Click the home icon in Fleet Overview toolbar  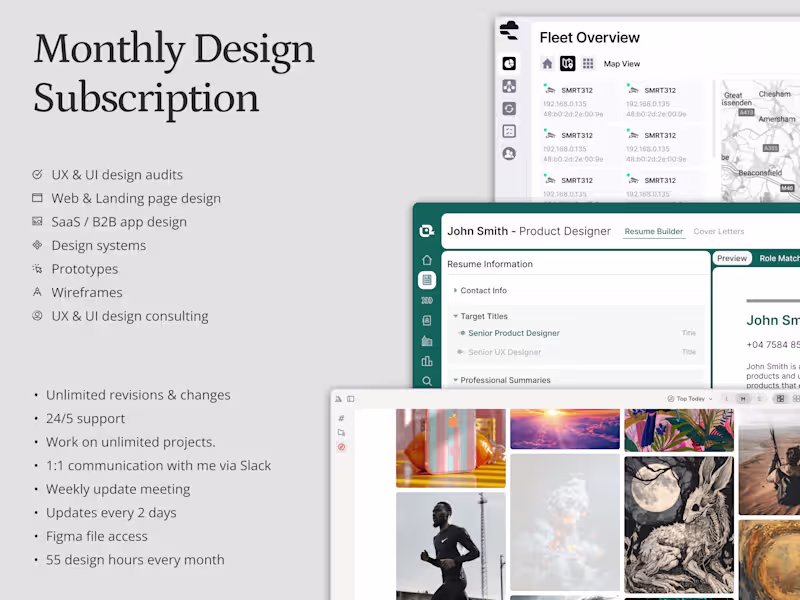[547, 64]
